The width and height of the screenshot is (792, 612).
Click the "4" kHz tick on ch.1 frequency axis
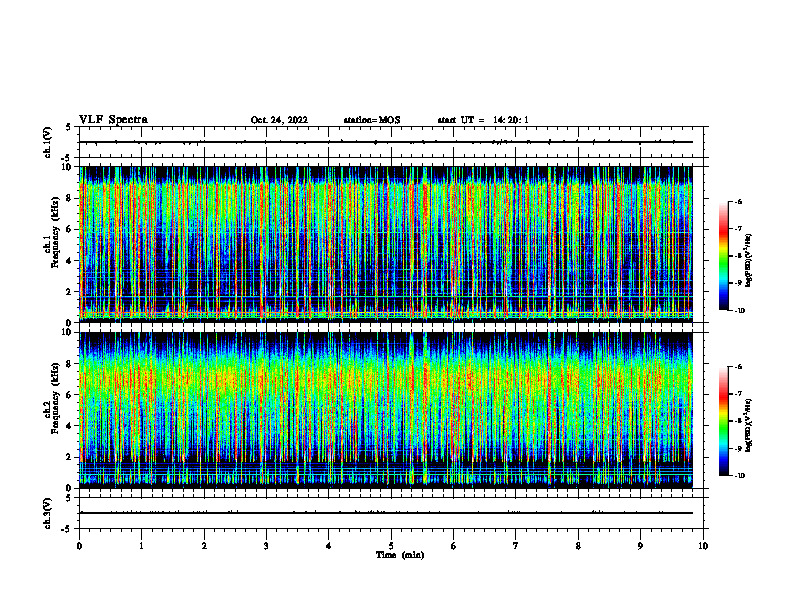point(69,261)
